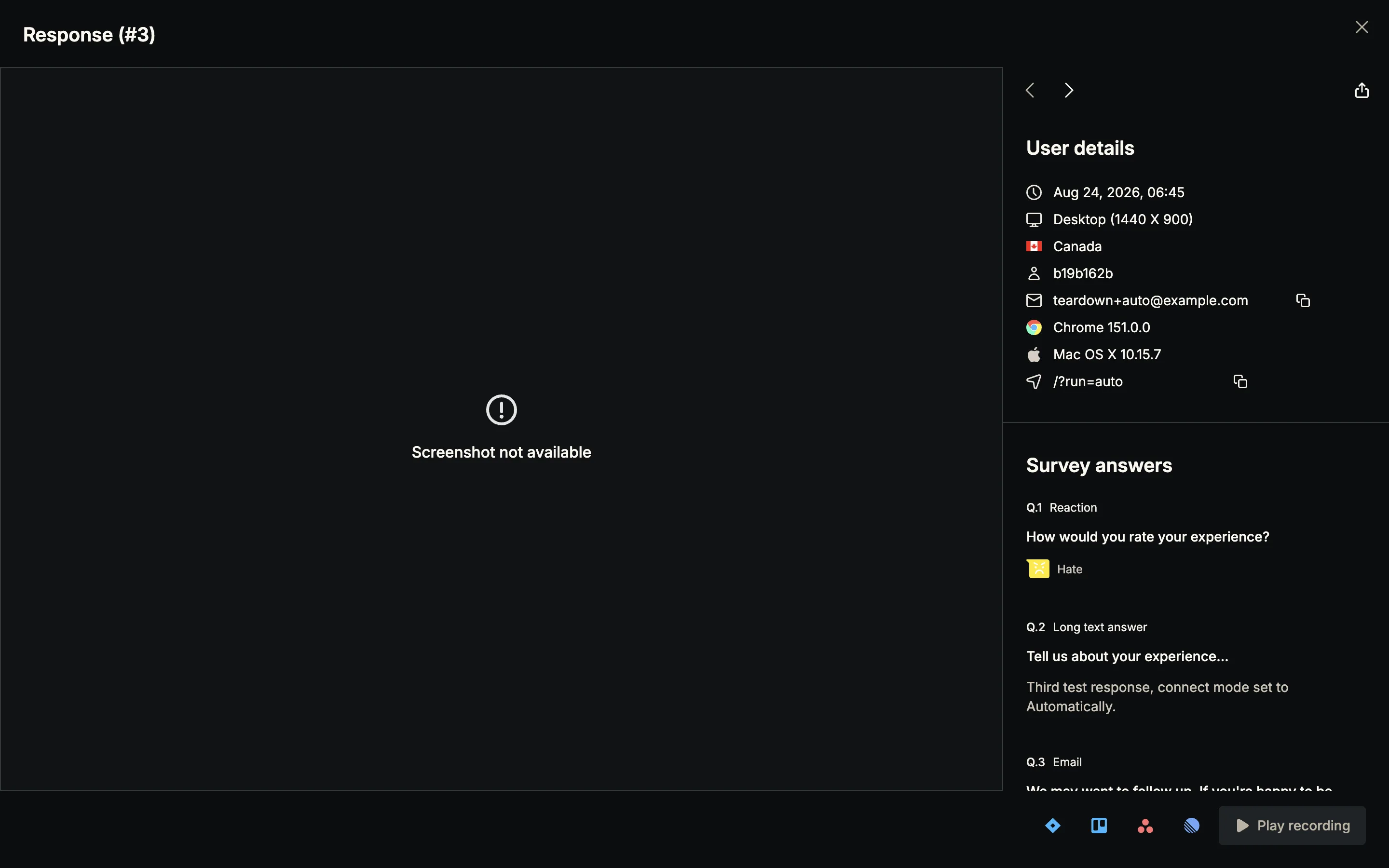Click the Apple OS icon
The image size is (1389, 868).
click(1034, 354)
